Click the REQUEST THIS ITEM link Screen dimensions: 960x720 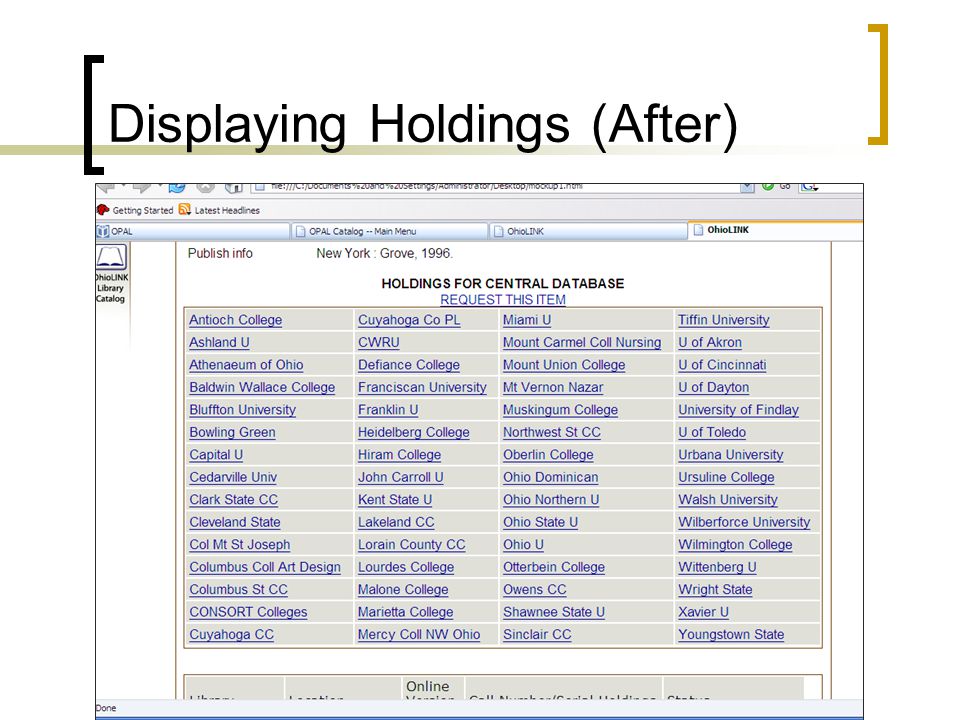coord(503,300)
